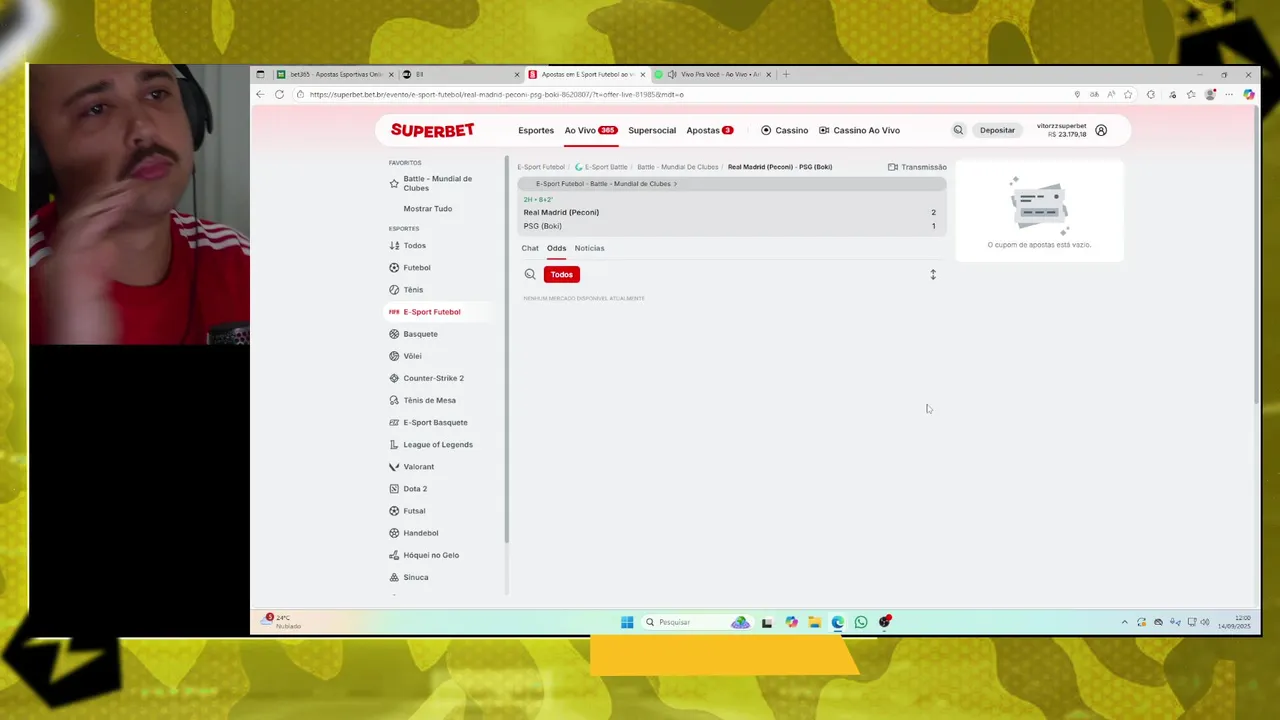Toggle expand/collapse all markets arrows

click(933, 274)
